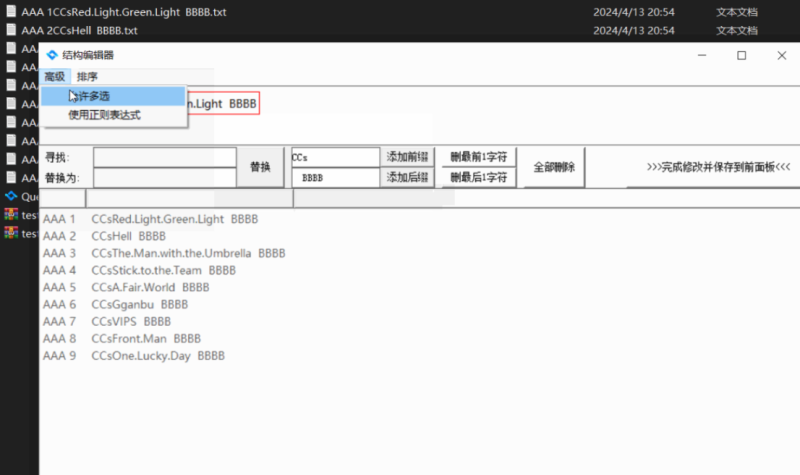Maximize the 结构编辑器 window
This screenshot has height=475, width=800.
pyautogui.click(x=741, y=55)
